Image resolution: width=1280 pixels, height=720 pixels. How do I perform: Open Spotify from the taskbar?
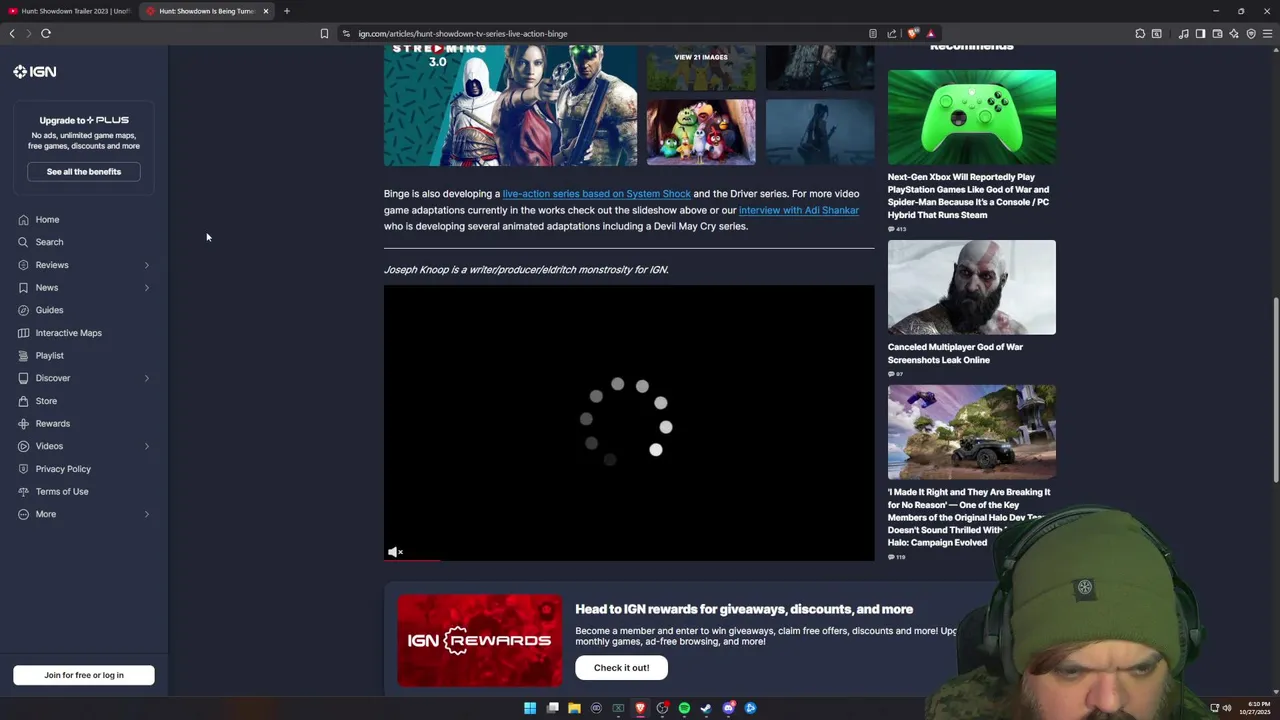tap(684, 708)
